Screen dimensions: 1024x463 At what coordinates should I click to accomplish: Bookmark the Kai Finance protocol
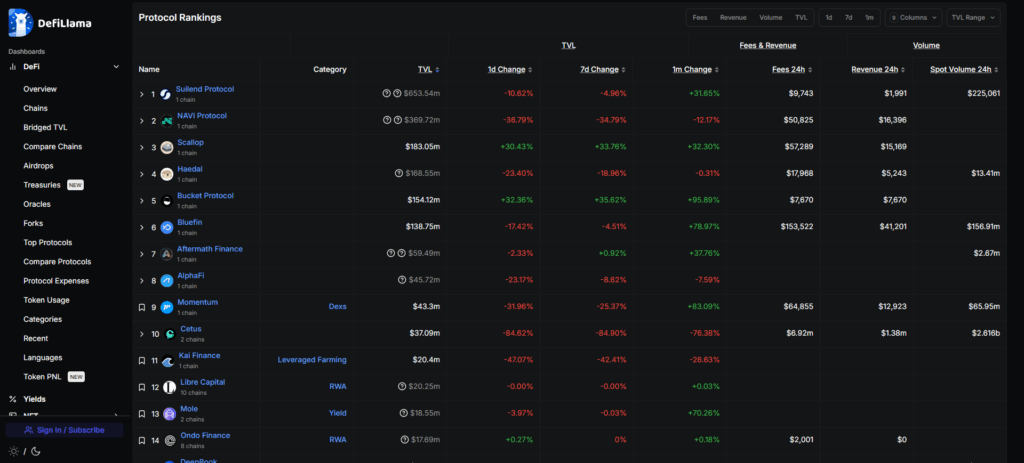click(142, 360)
